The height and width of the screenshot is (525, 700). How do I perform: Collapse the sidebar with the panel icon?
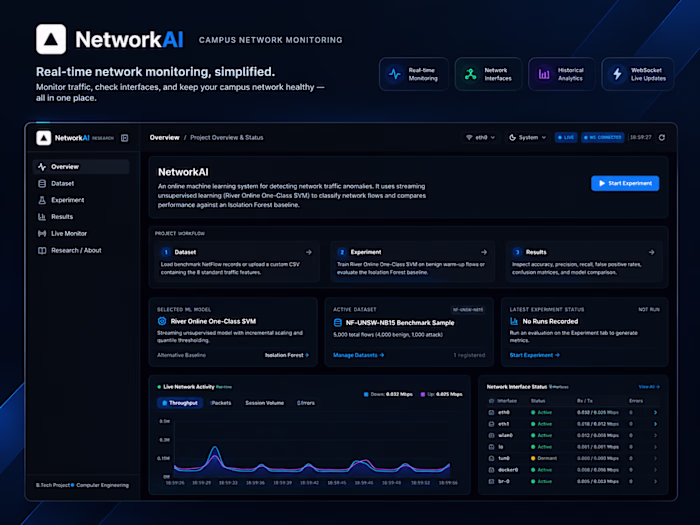[125, 138]
